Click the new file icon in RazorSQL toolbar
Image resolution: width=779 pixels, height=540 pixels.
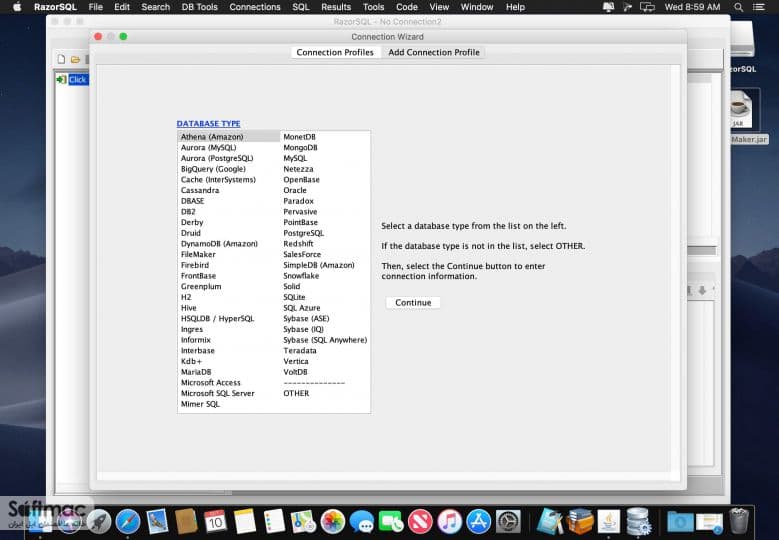tap(61, 59)
